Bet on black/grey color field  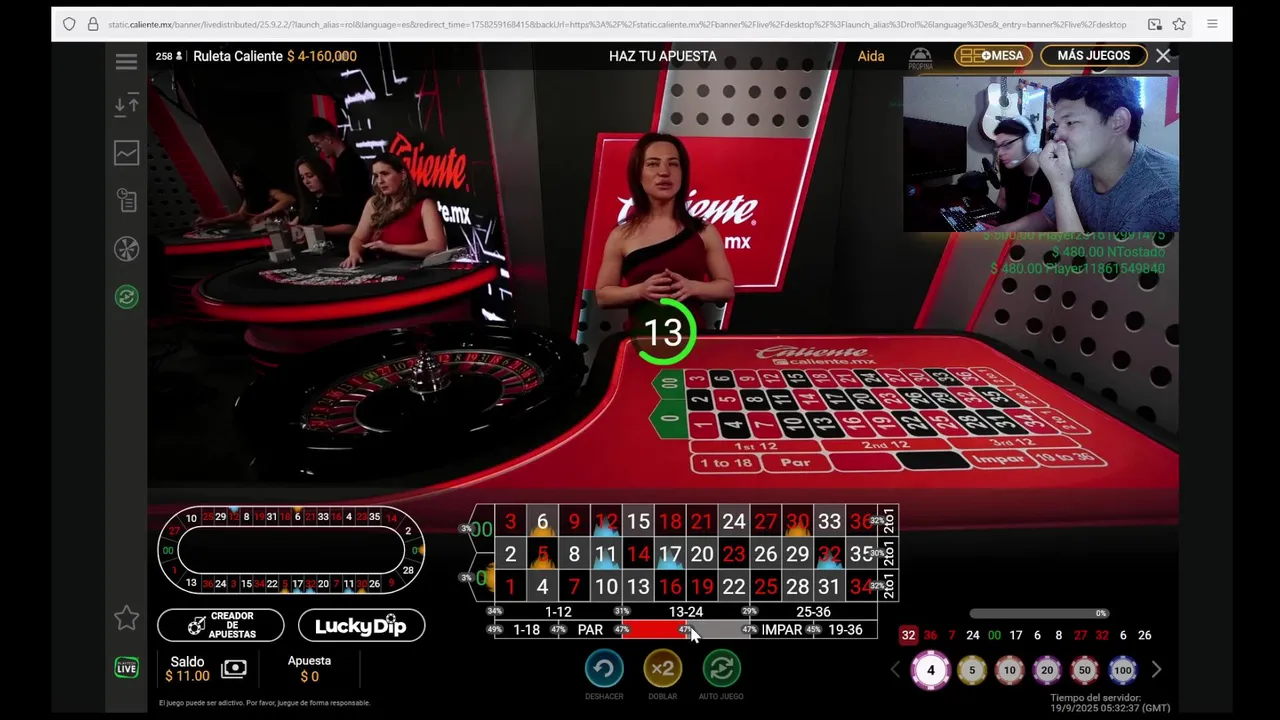point(718,630)
